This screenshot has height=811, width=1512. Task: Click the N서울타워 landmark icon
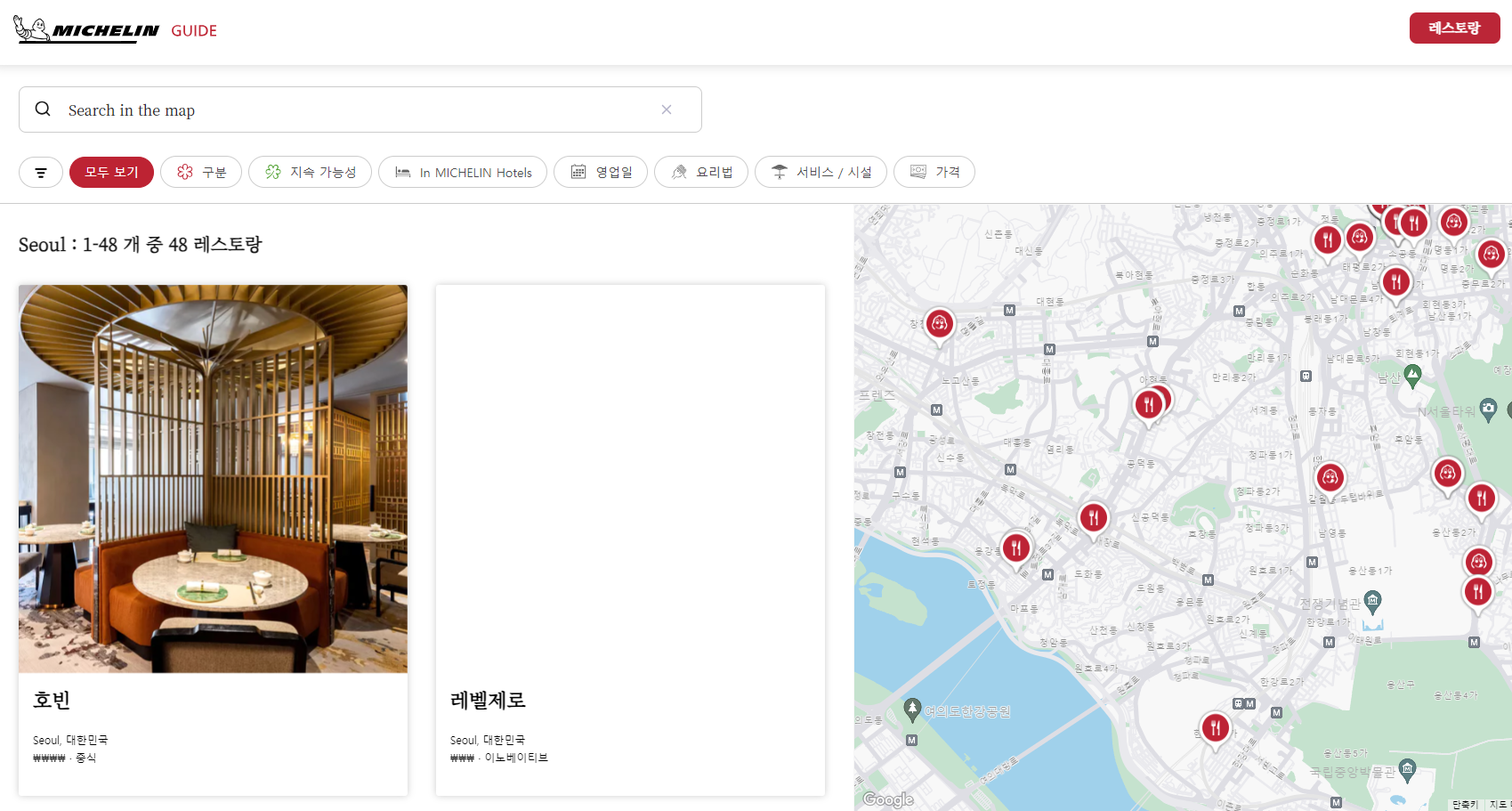1488,410
